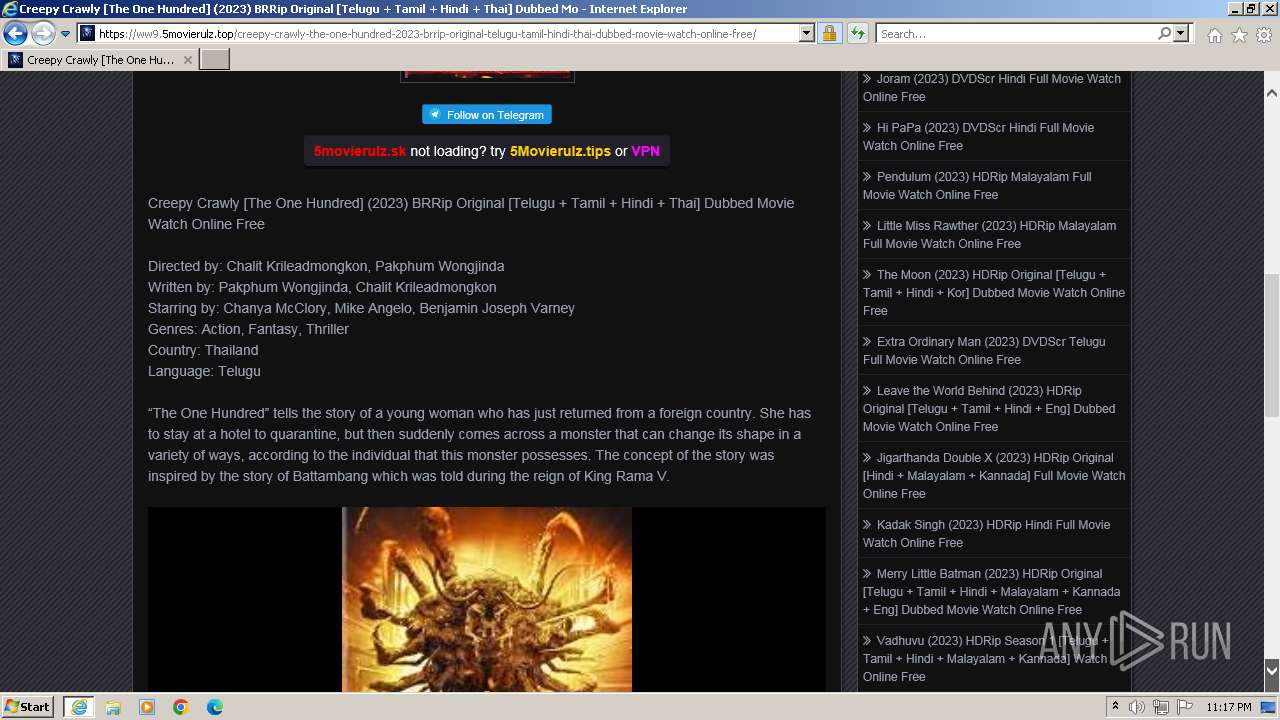Click the Follow on Telegram button

(x=487, y=115)
